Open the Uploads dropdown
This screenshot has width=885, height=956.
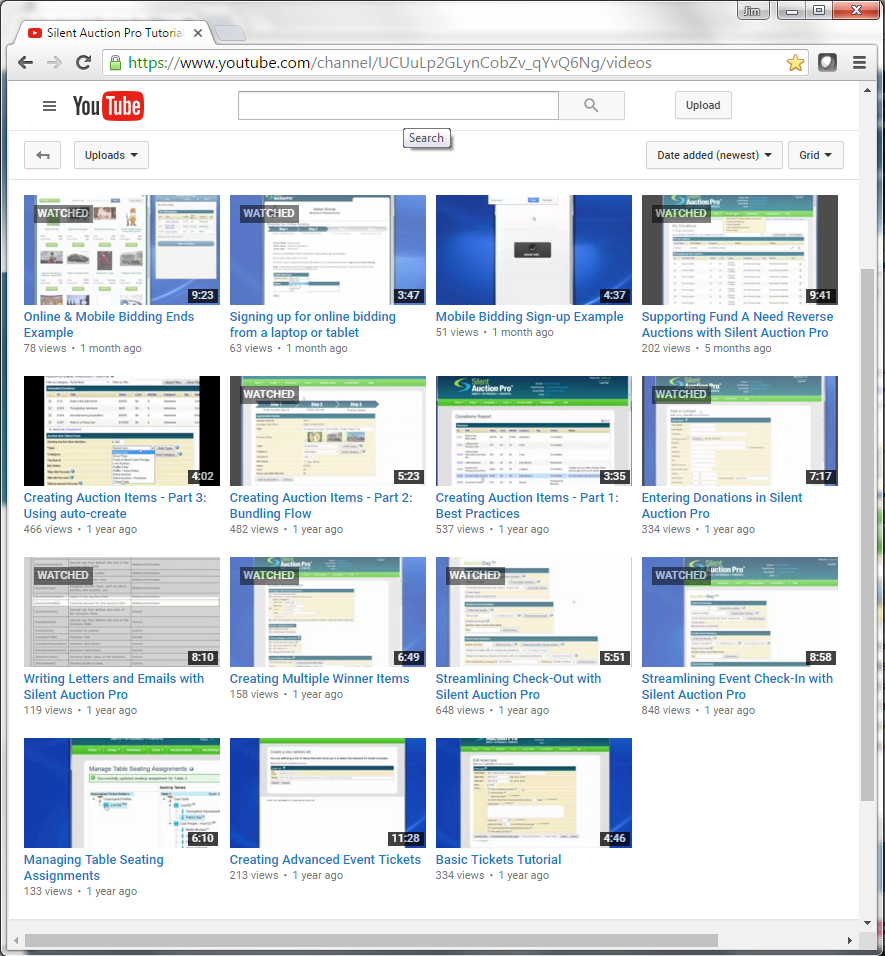tap(112, 155)
